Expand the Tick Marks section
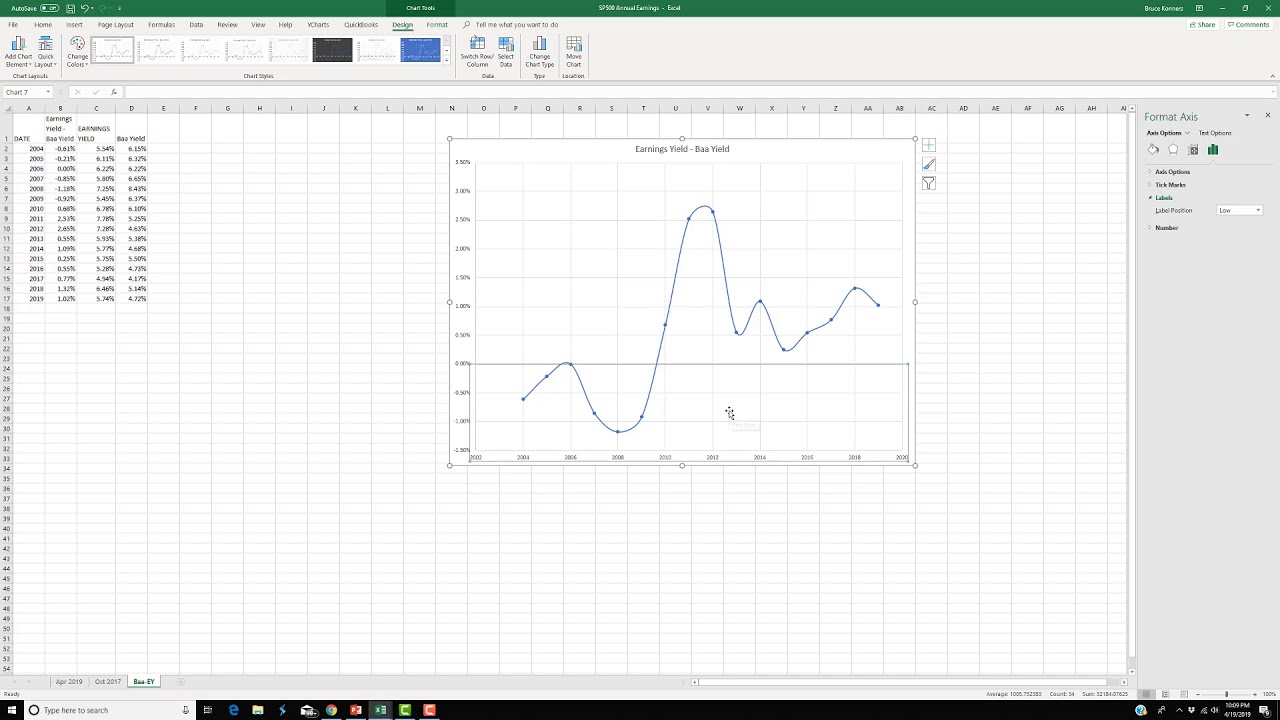 [1168, 185]
